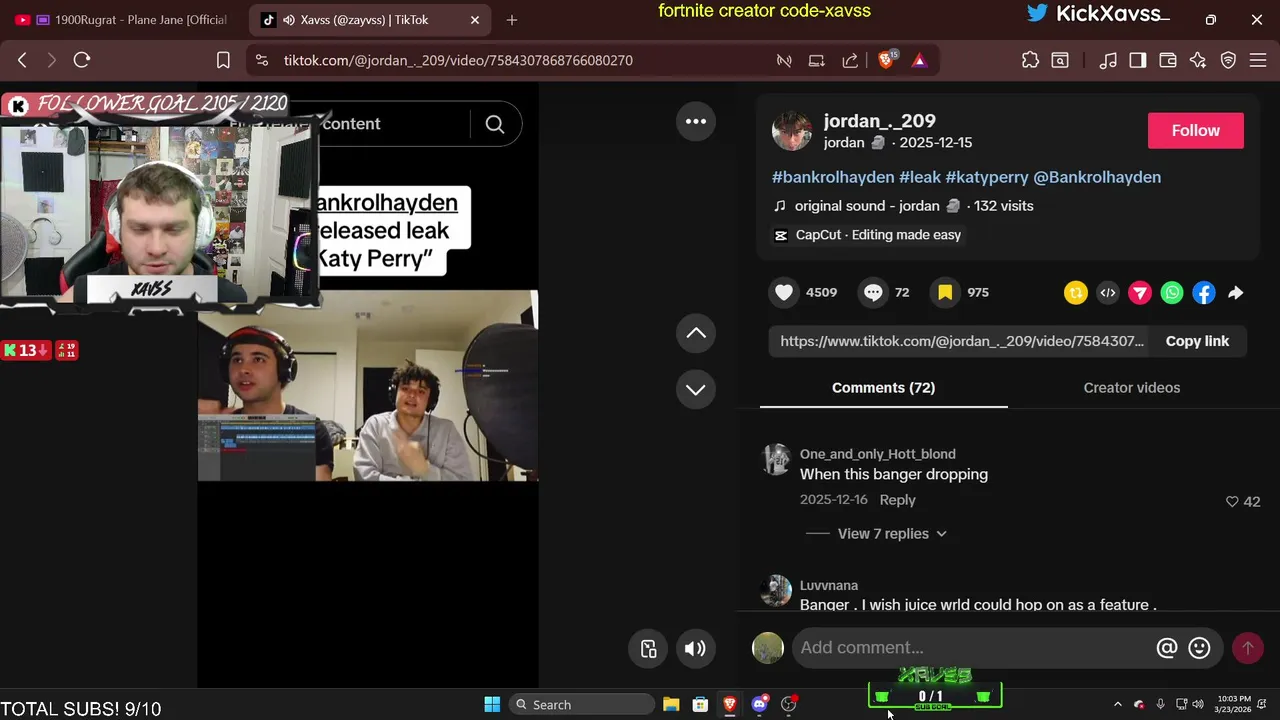Image resolution: width=1280 pixels, height=720 pixels.
Task: Open the @Bankrolhayden mention
Action: [x=1097, y=177]
